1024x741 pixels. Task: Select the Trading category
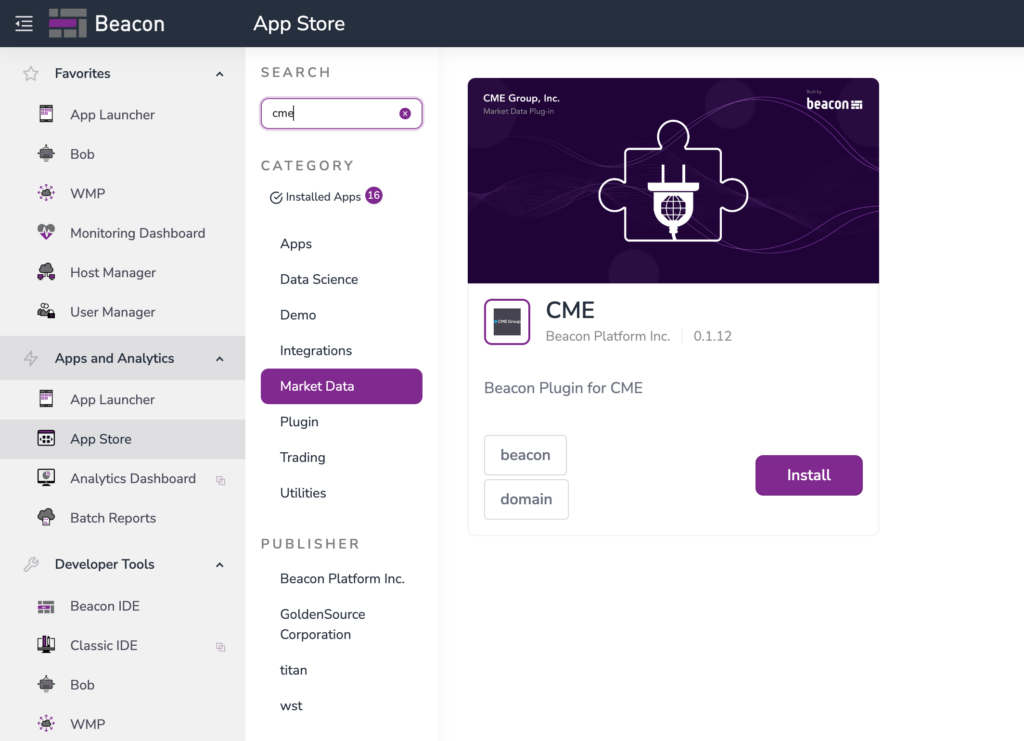[302, 458]
